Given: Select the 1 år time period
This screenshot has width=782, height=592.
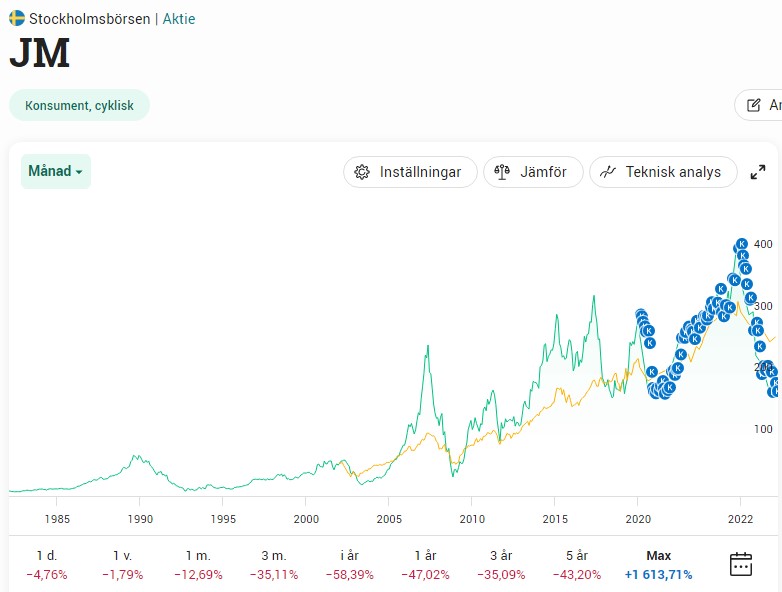Looking at the screenshot, I should pos(425,565).
